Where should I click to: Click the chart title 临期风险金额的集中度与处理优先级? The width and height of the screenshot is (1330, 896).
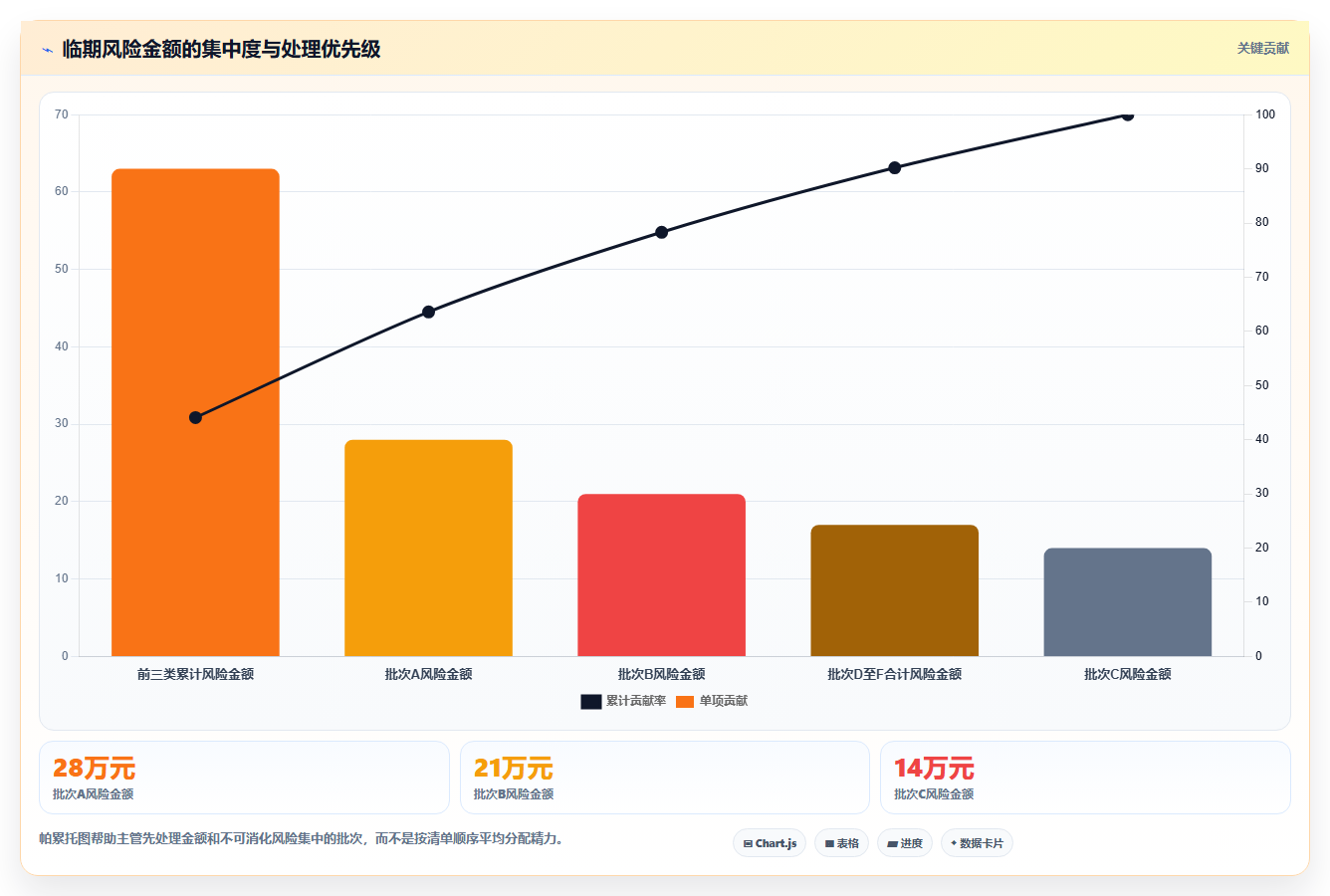pyautogui.click(x=221, y=49)
